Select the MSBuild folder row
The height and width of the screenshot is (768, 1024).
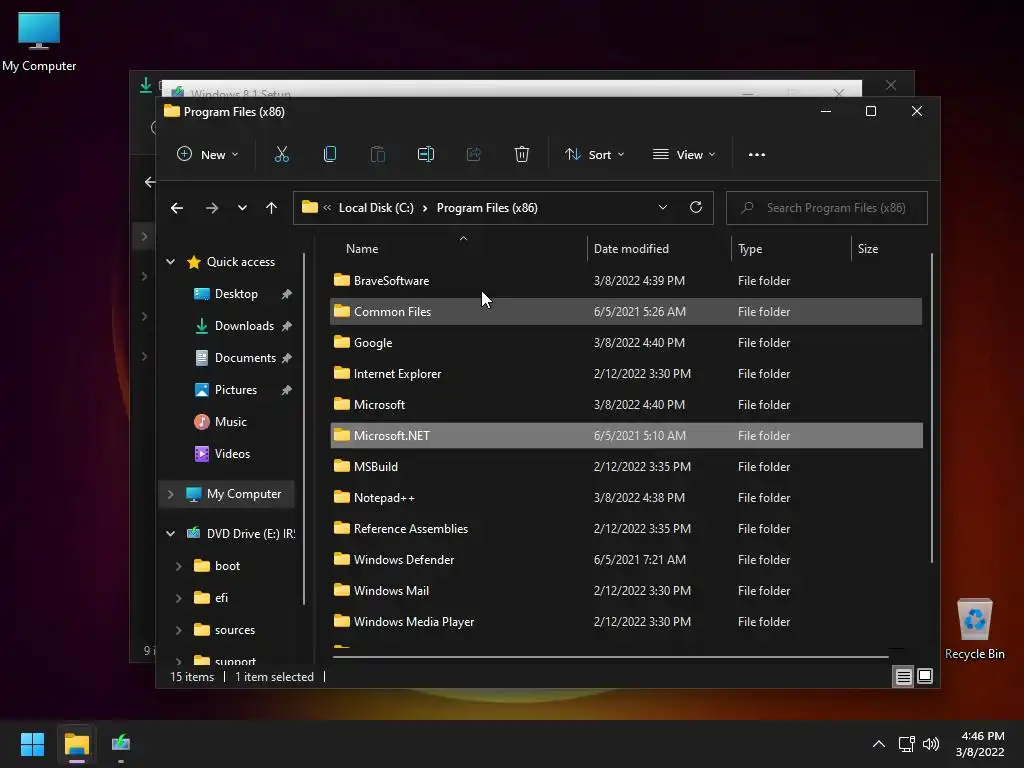pos(626,466)
